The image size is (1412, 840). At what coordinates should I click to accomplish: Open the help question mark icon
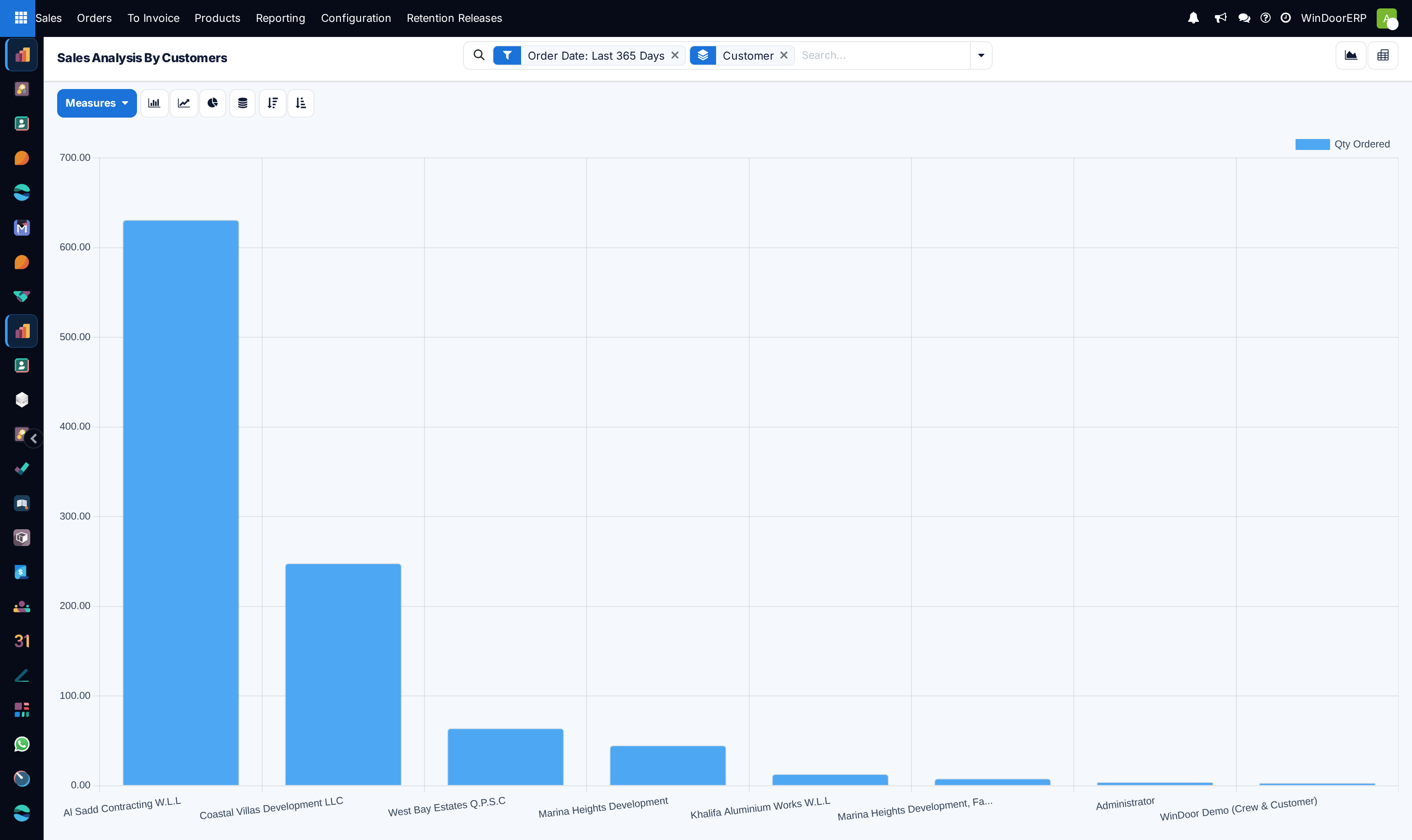pyautogui.click(x=1265, y=18)
